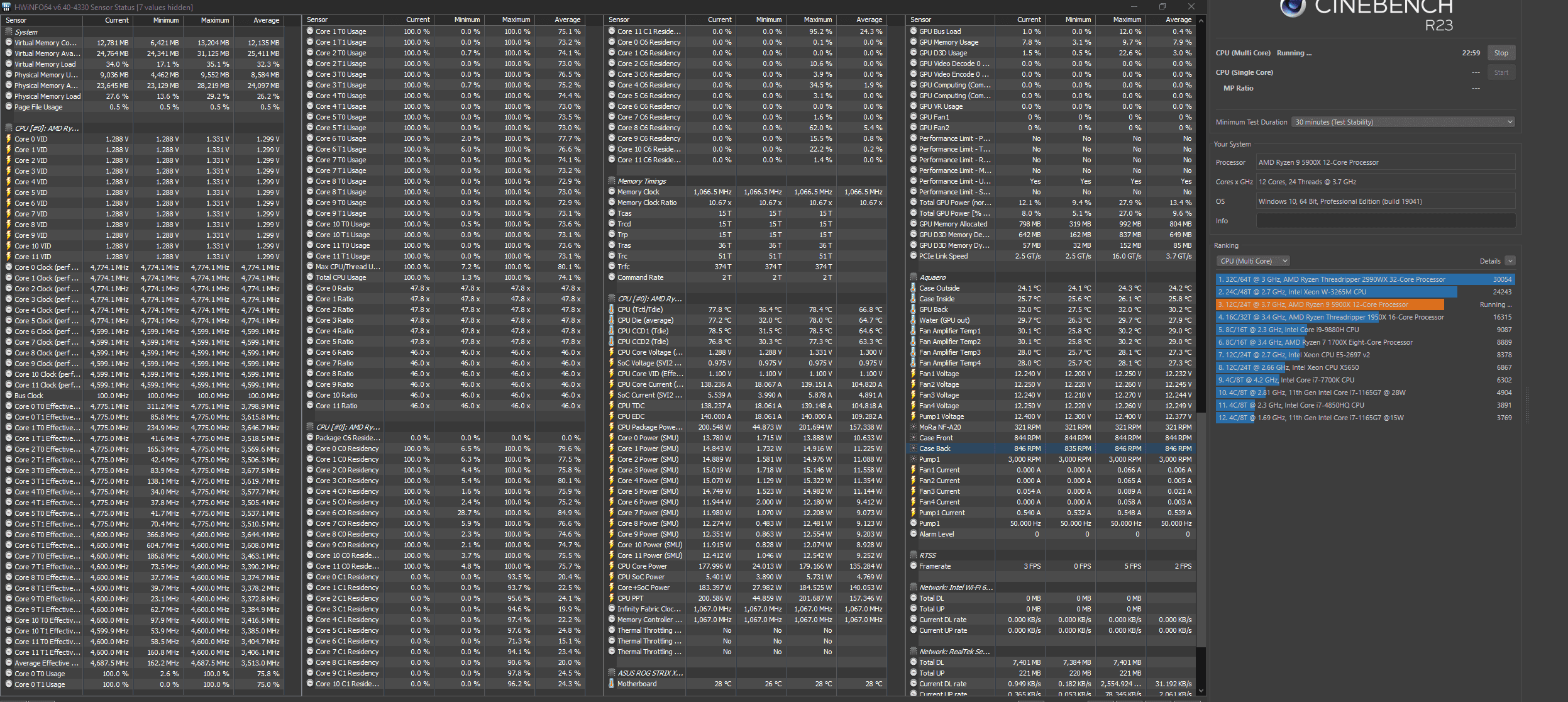Click the Aquaero section header icon
This screenshot has height=702, width=1568.
point(914,277)
